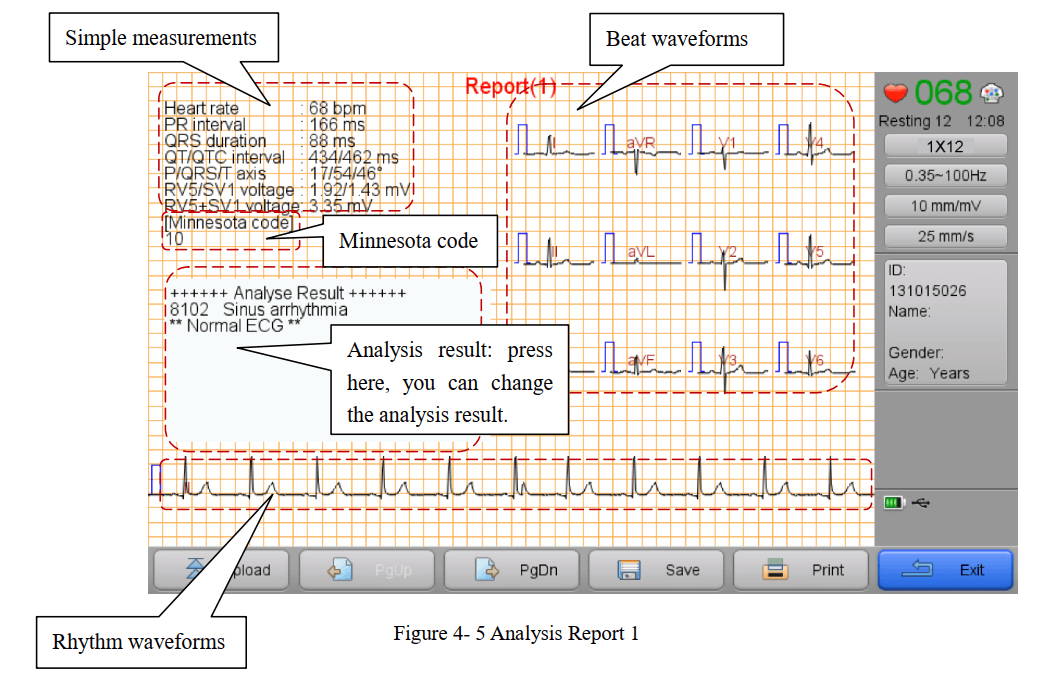
Task: Select the patient ID information panel
Action: coord(945,322)
